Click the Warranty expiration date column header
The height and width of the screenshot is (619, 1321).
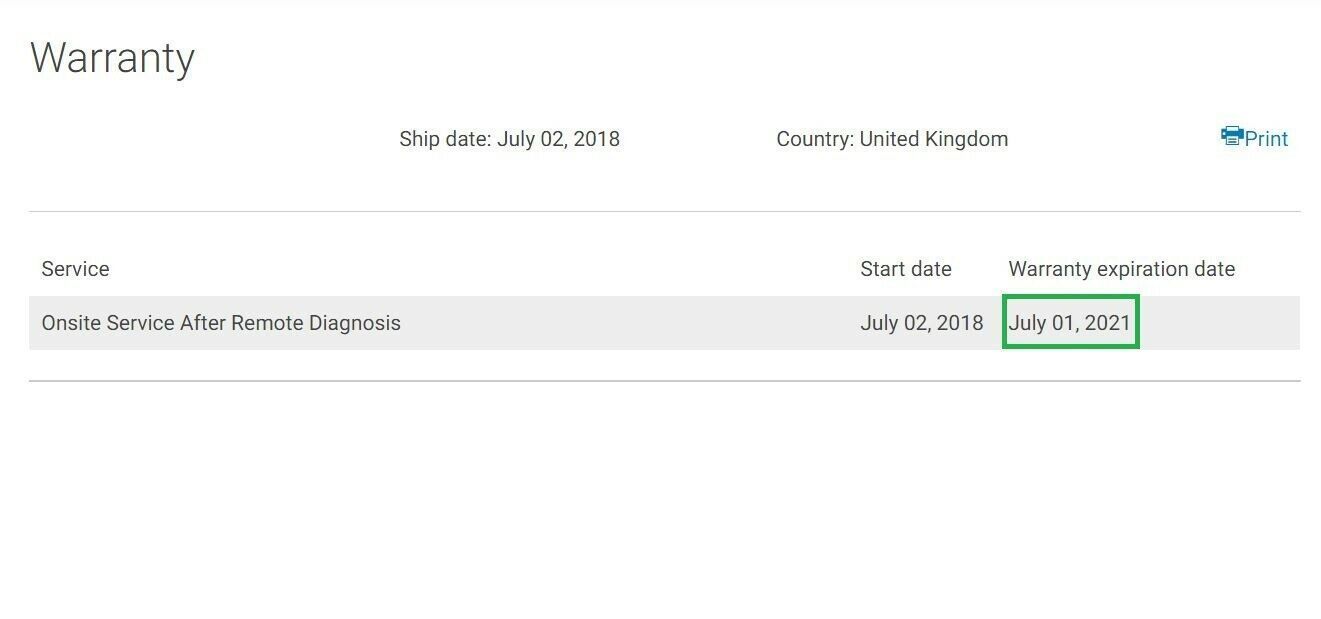point(1122,269)
